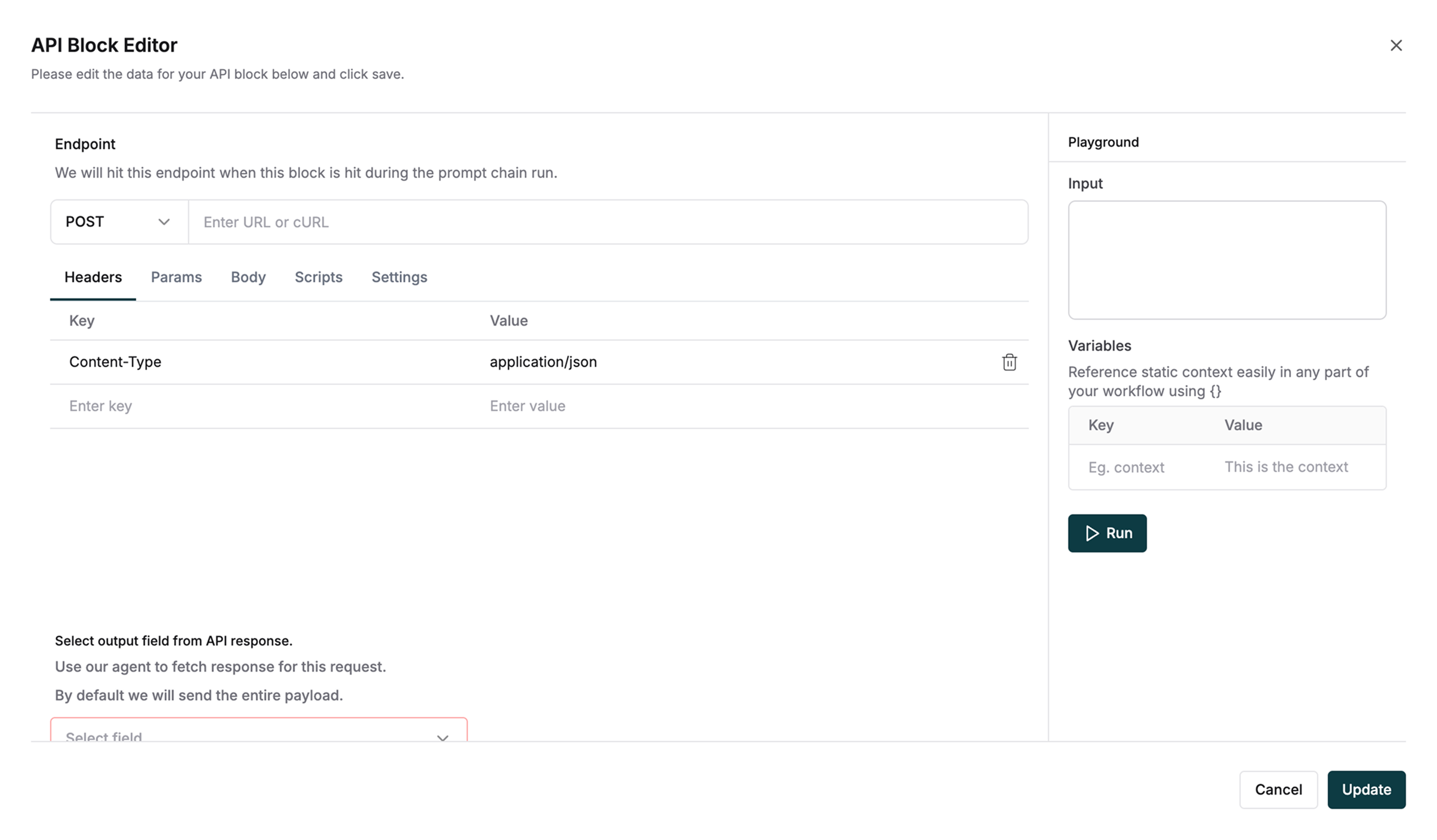1437x840 pixels.
Task: Open the POST chevron arrow
Action: click(x=164, y=221)
